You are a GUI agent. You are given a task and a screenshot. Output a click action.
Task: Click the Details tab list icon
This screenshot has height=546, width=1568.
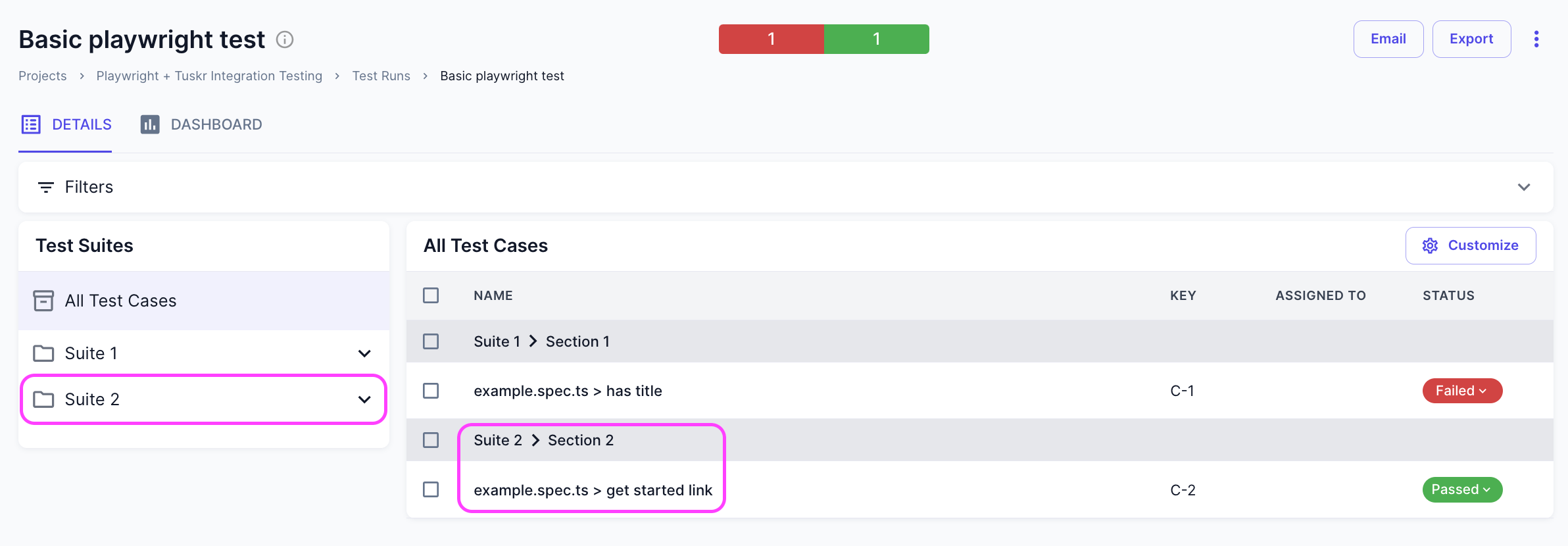[31, 124]
